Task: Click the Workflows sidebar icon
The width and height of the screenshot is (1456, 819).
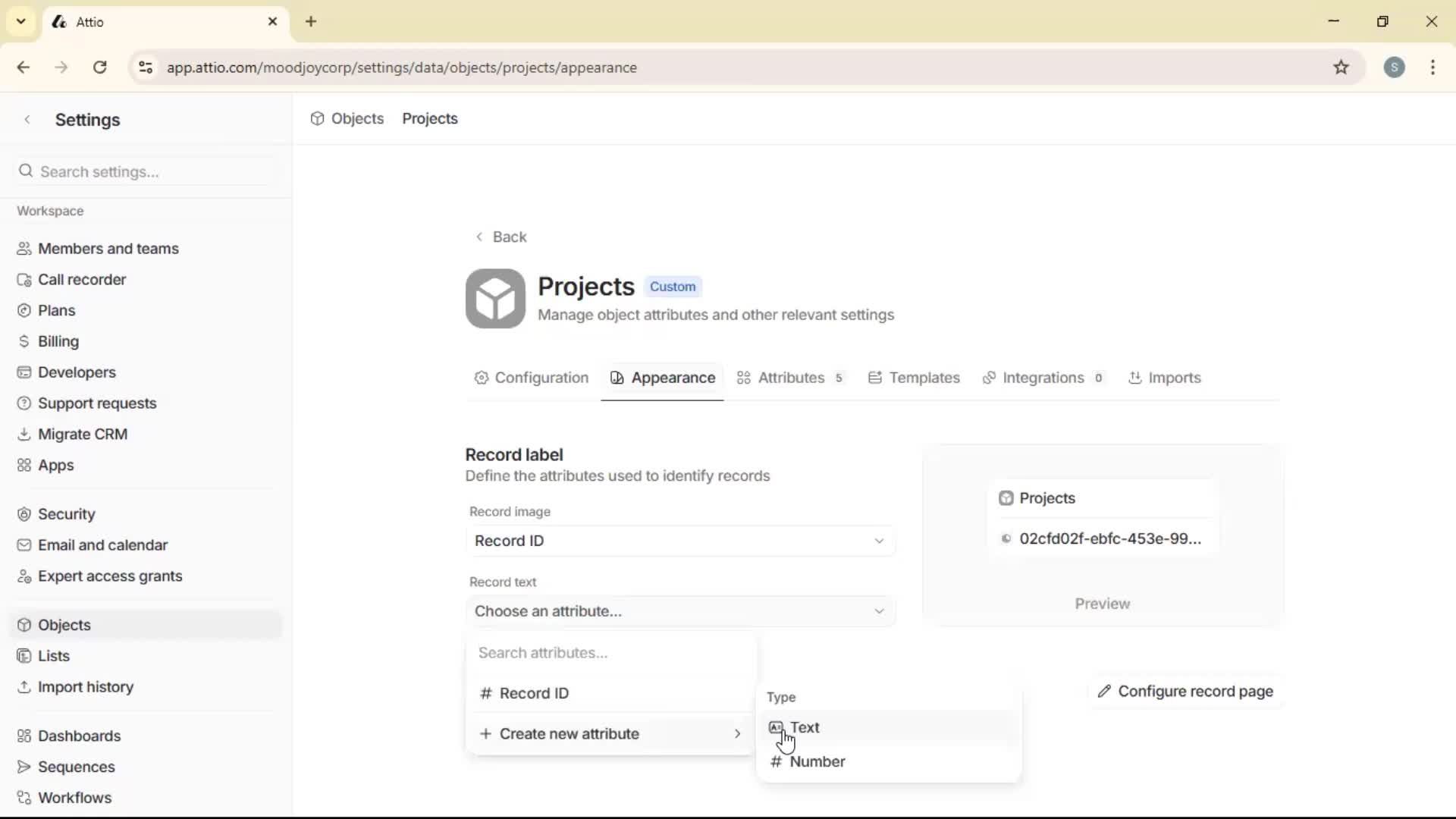Action: click(x=24, y=797)
